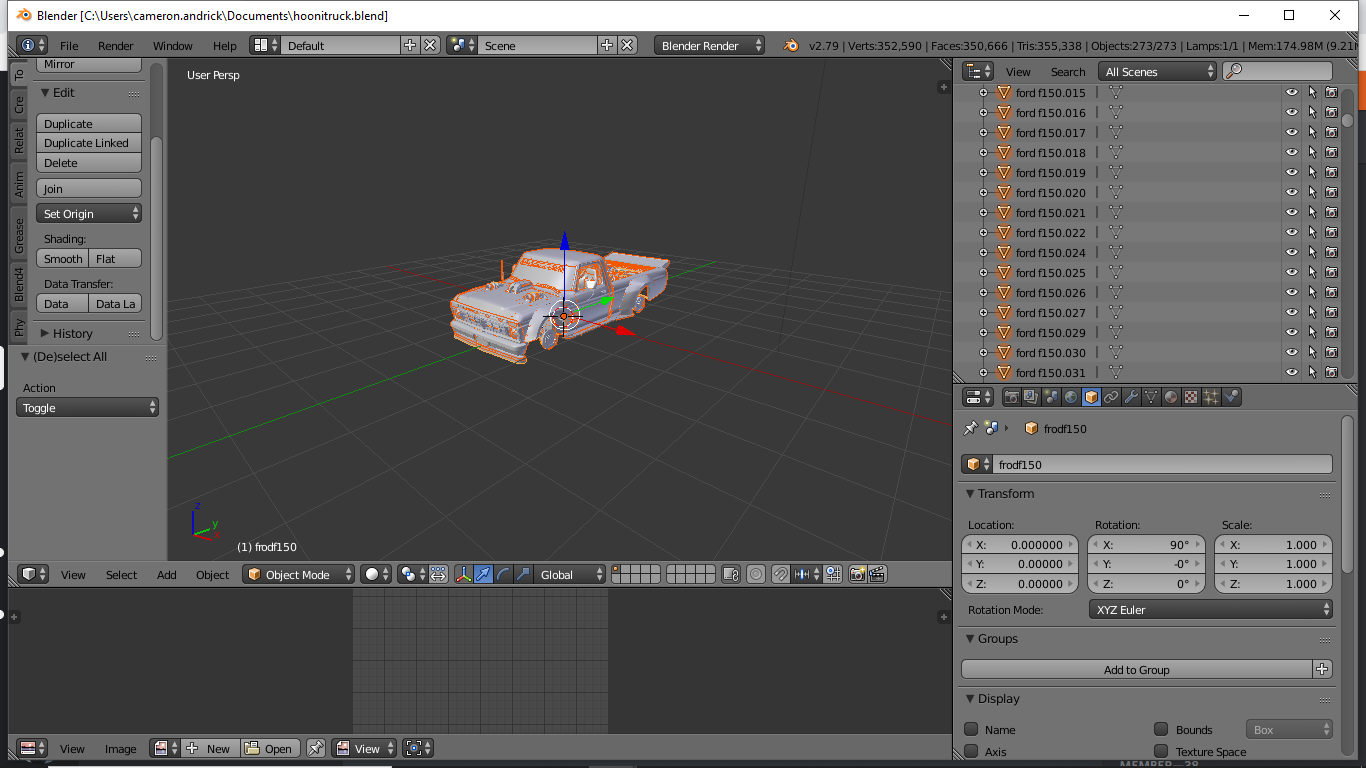Viewport: 1366px width, 768px height.
Task: Click the Add to Group button
Action: 1136,670
